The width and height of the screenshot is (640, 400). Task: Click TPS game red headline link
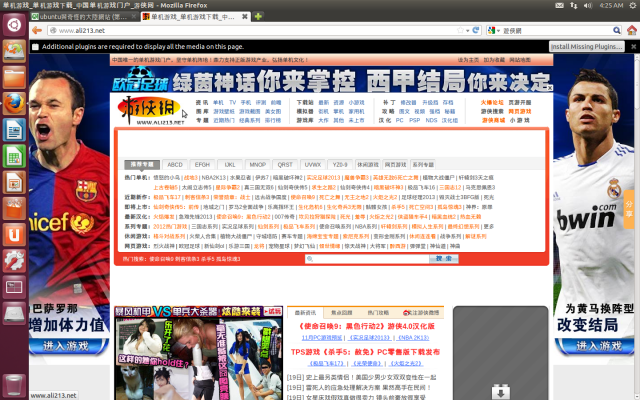tap(365, 352)
